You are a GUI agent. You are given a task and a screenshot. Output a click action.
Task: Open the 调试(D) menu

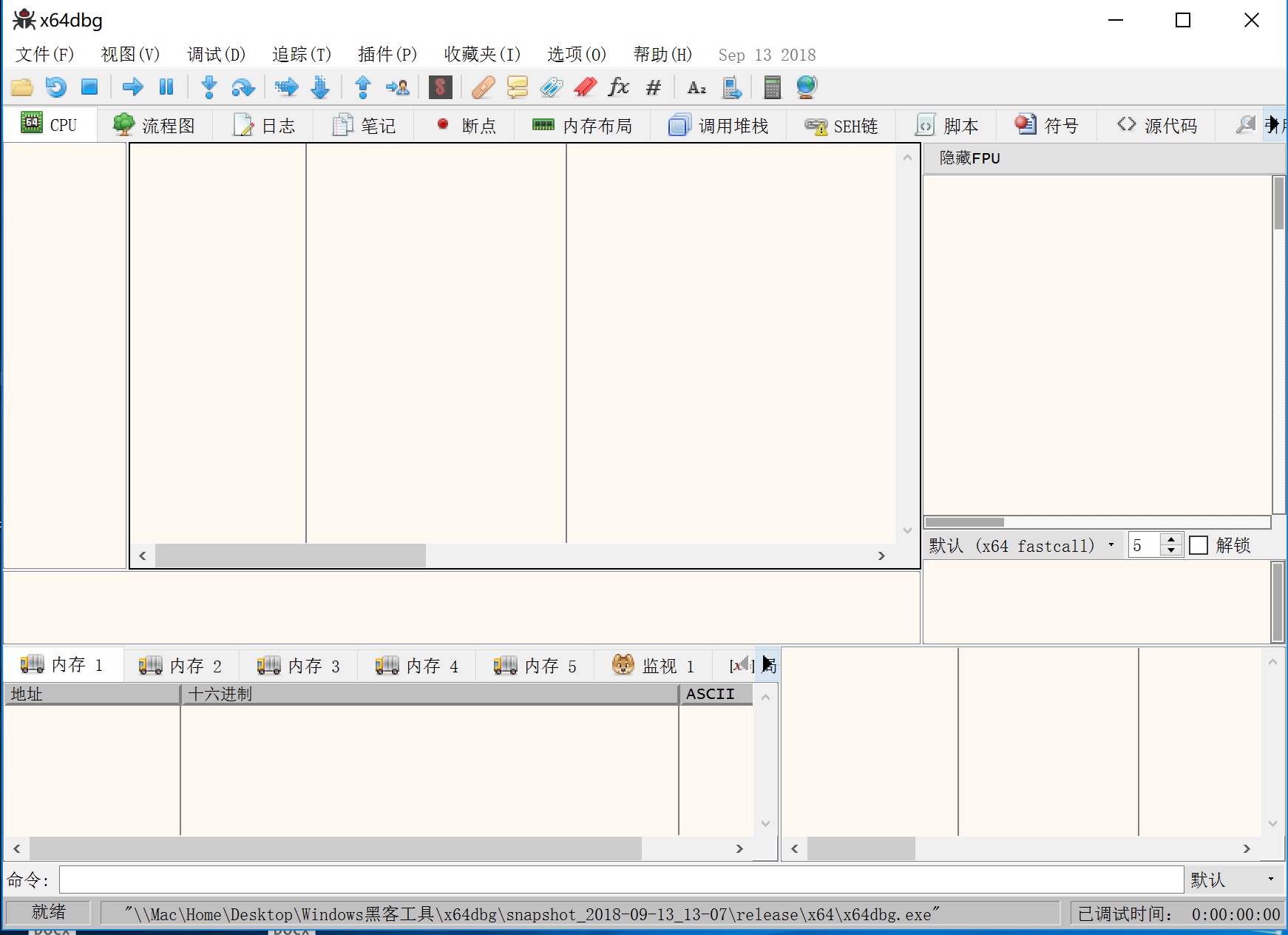point(216,54)
